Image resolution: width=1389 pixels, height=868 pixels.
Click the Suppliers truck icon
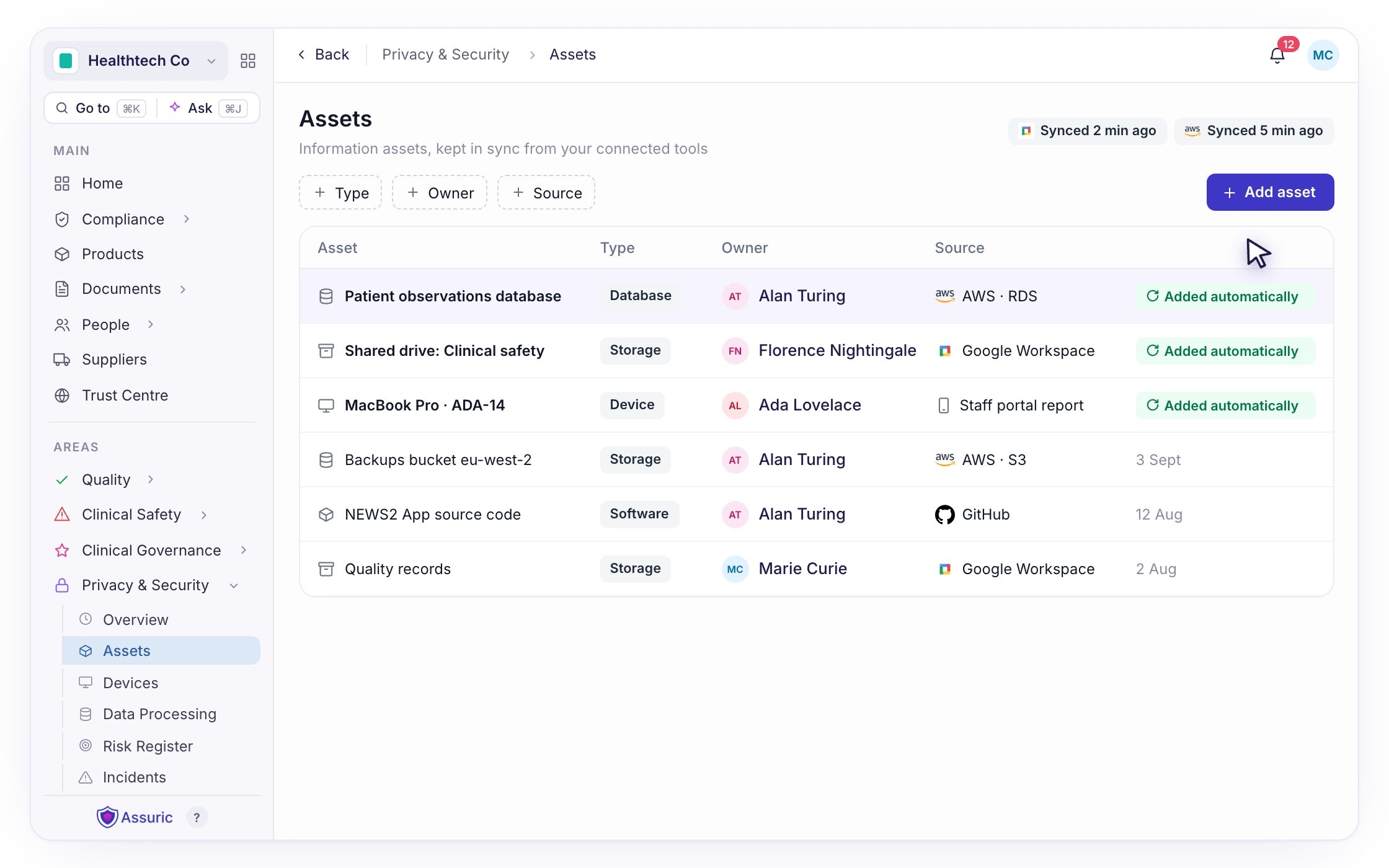[x=62, y=360]
